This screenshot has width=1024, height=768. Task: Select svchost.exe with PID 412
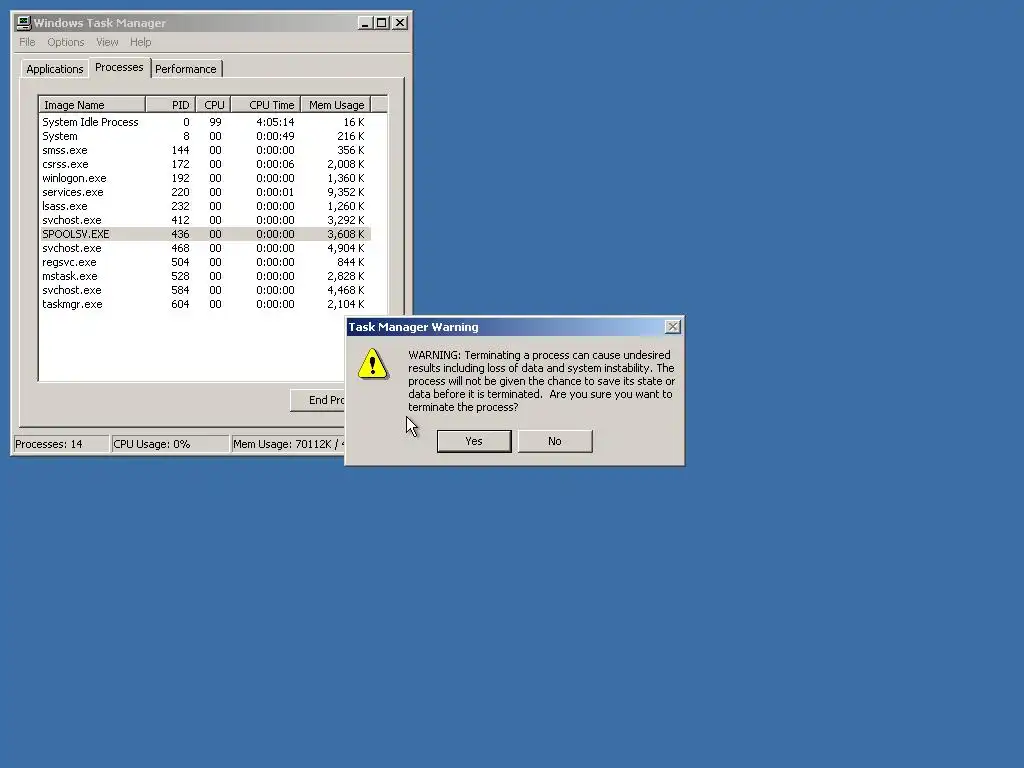(x=205, y=220)
